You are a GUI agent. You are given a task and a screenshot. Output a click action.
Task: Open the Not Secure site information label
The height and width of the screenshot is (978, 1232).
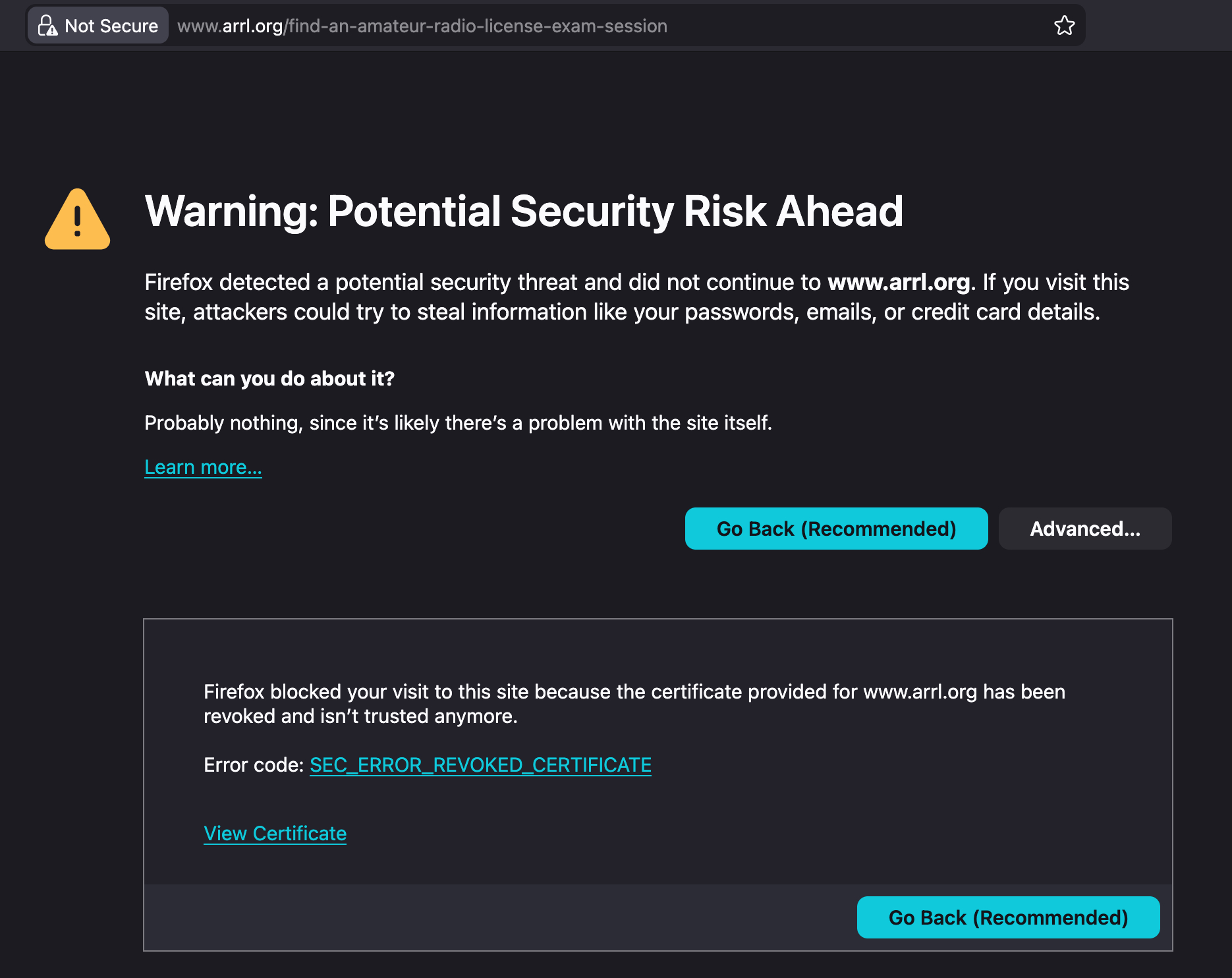tap(111, 26)
